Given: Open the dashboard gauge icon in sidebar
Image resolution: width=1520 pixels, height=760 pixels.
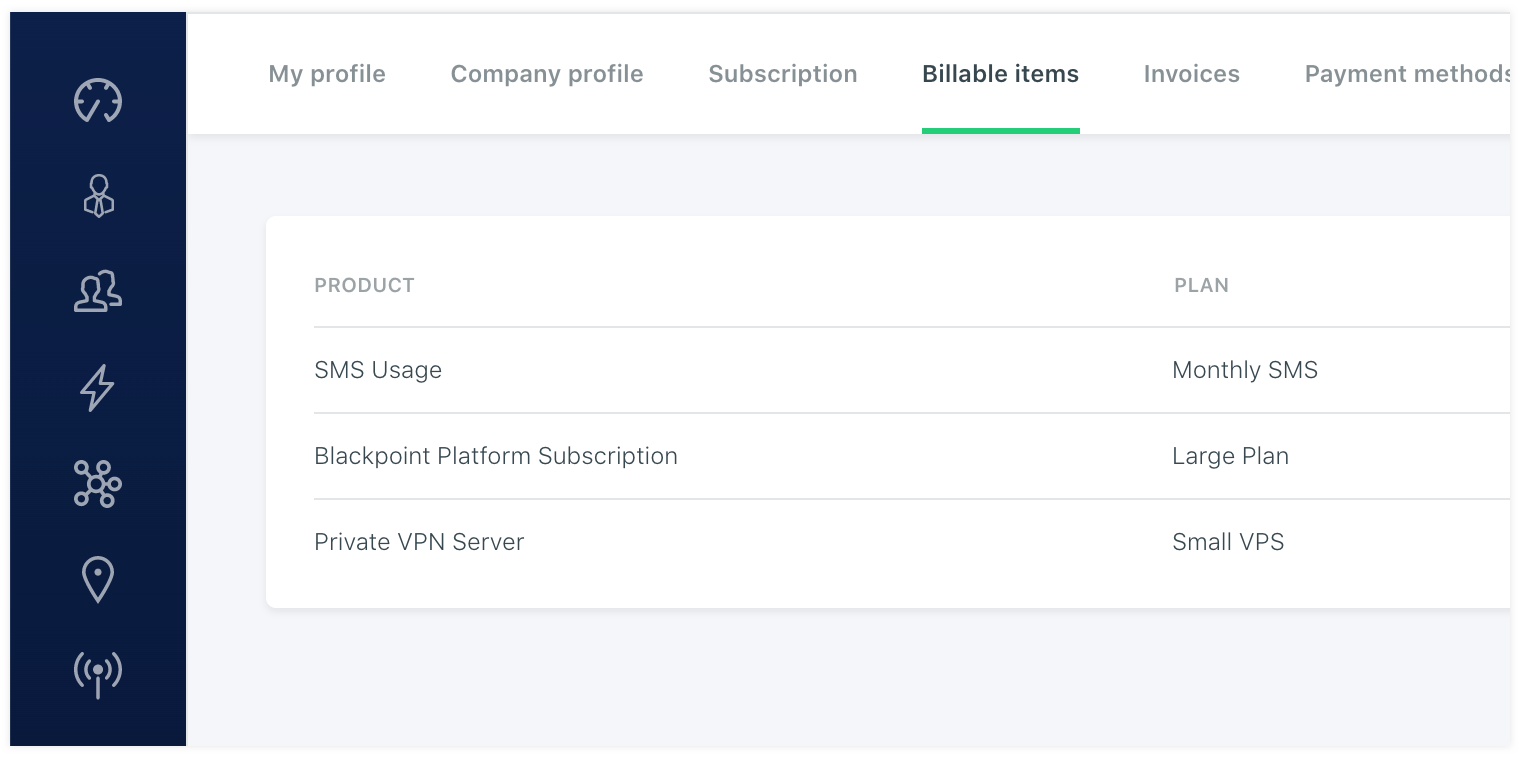Looking at the screenshot, I should pos(98,101).
